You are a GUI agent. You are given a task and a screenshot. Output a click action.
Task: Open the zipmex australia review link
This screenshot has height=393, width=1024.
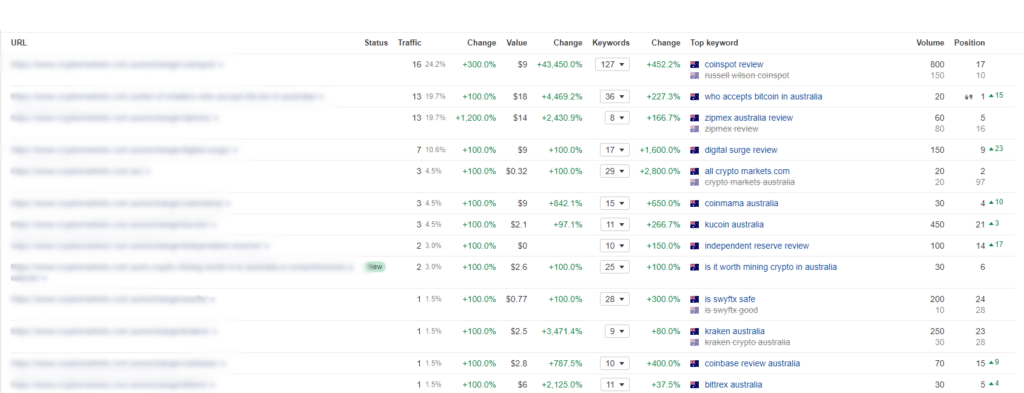point(749,118)
